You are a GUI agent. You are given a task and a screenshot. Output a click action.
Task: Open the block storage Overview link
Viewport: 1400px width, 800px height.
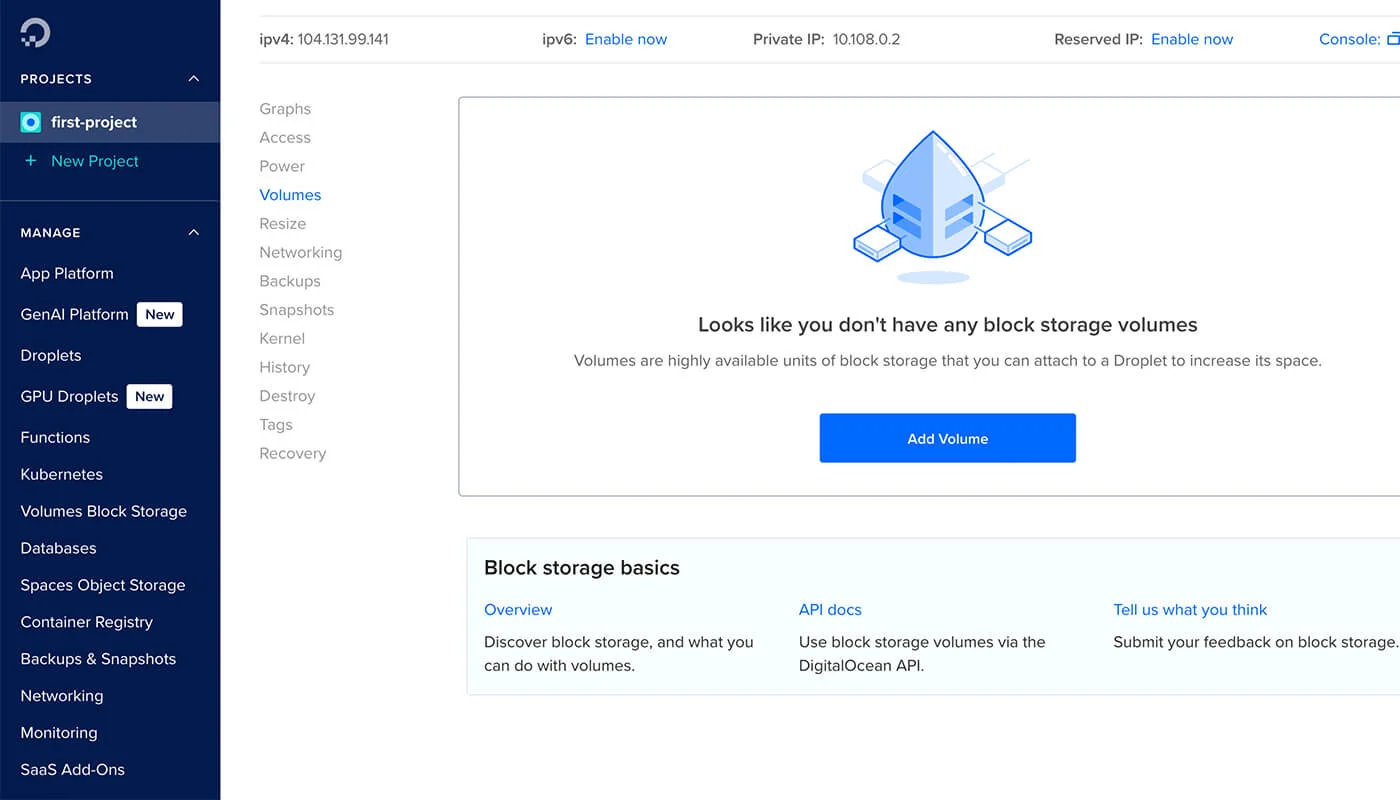tap(518, 609)
